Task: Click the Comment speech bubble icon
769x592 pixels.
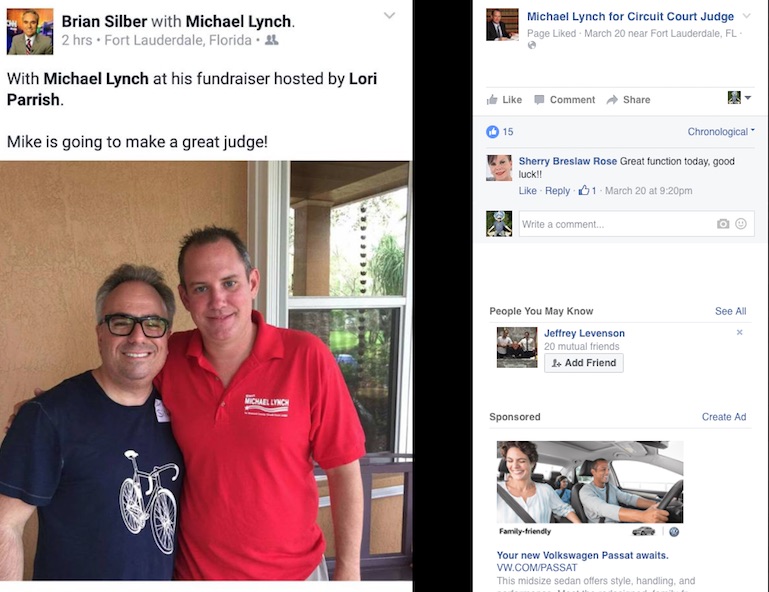Action: click(539, 100)
